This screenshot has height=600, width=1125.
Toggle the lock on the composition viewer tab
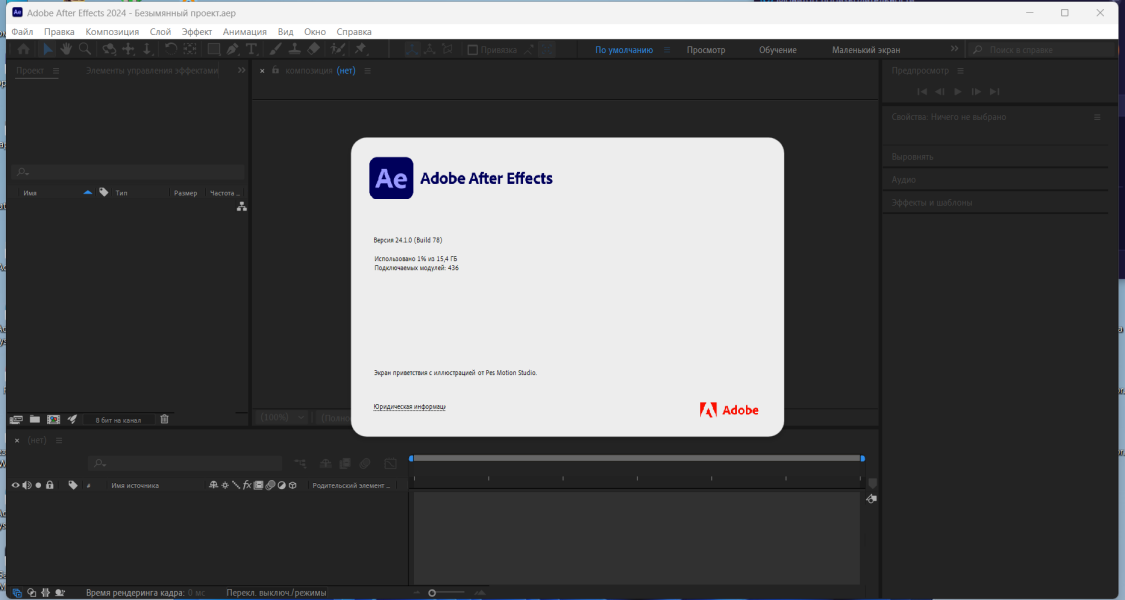coord(276,70)
